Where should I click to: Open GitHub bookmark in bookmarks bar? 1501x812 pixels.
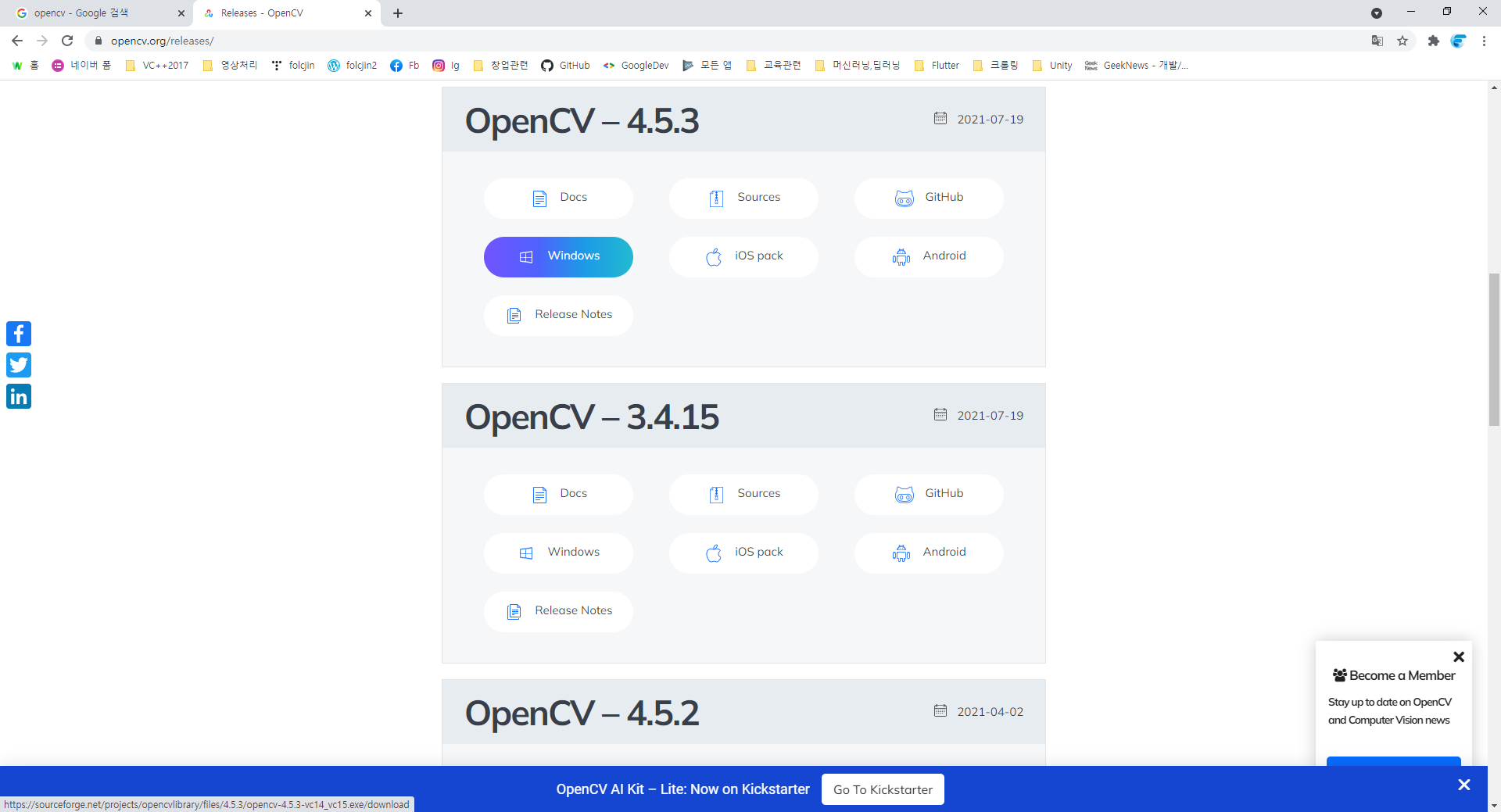click(x=566, y=66)
